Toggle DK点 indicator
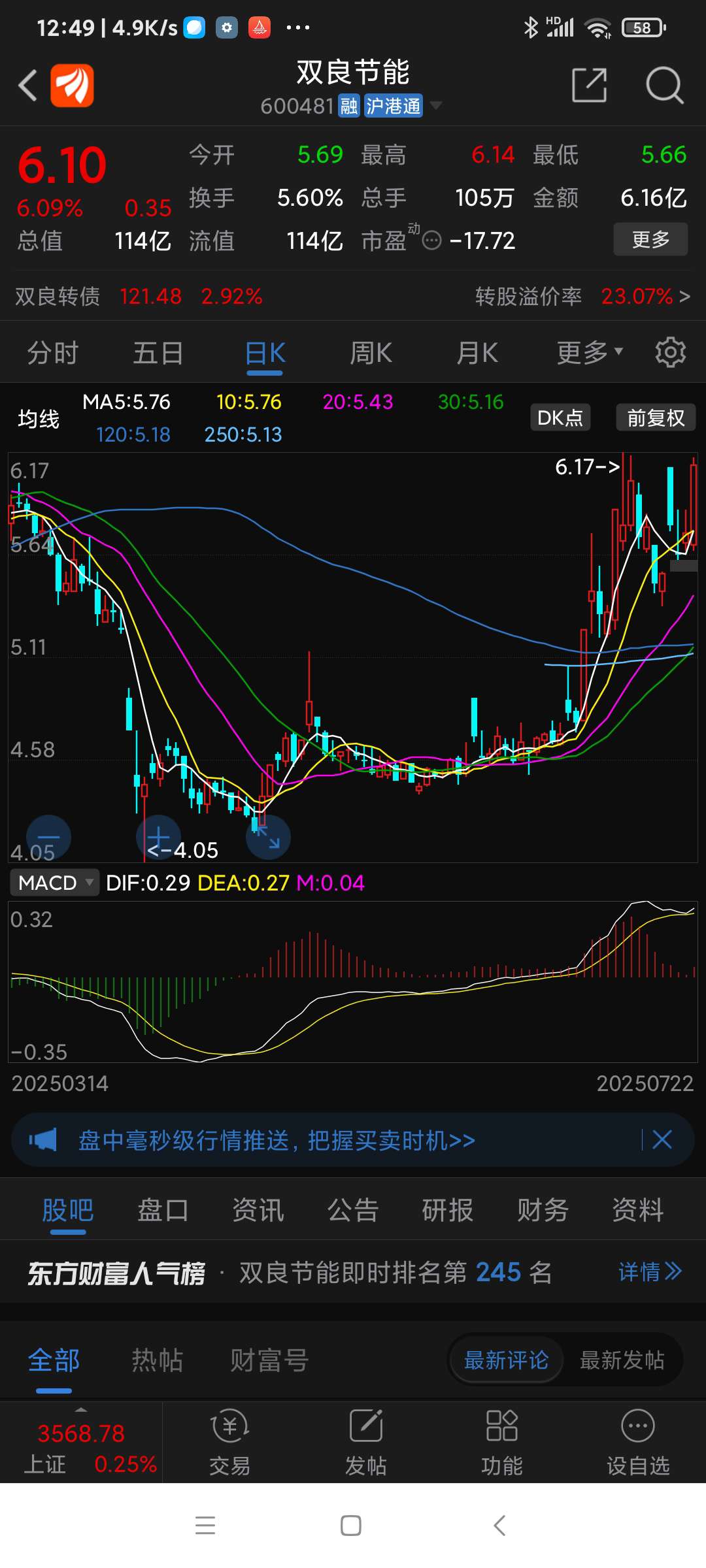Viewport: 706px width, 1568px height. click(560, 417)
